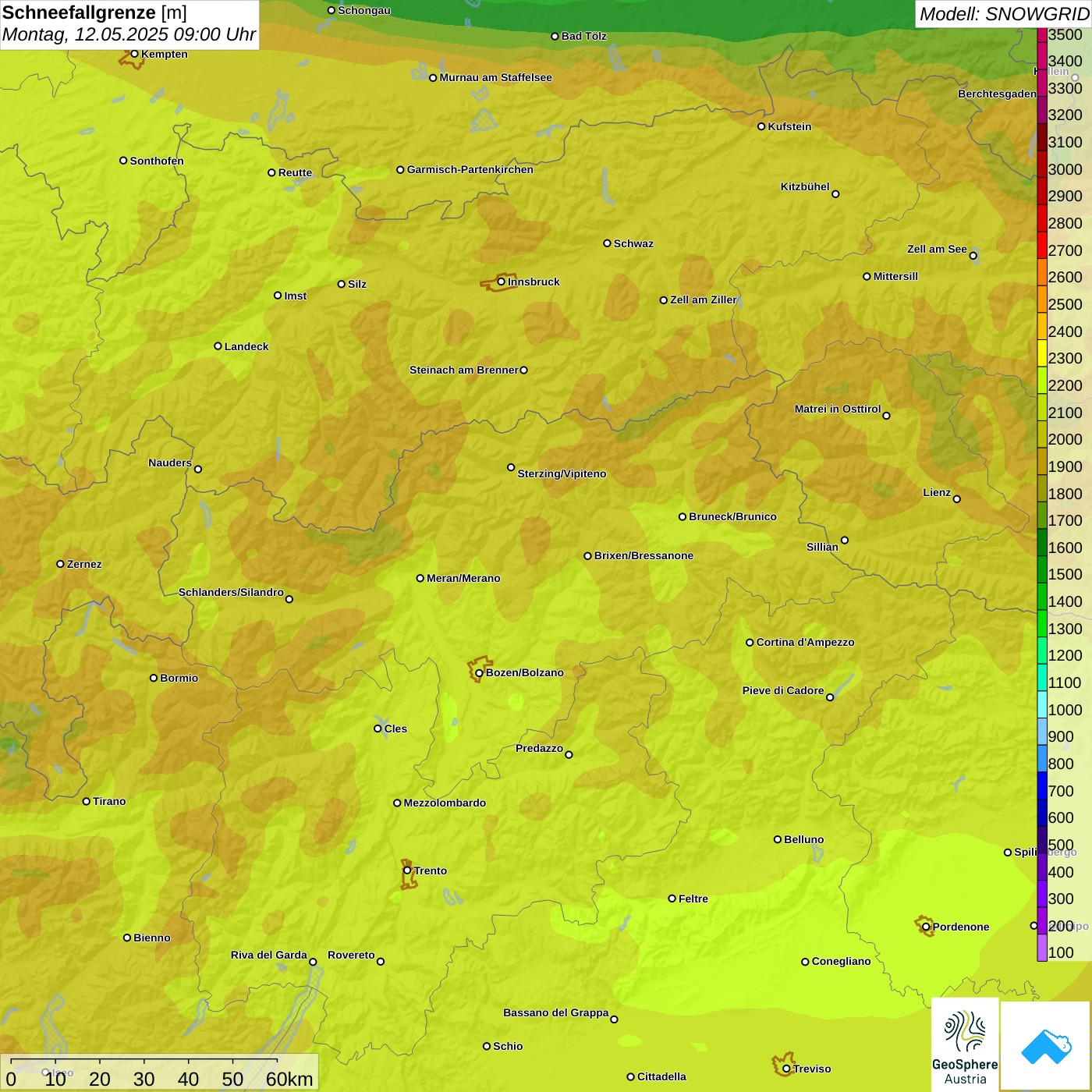Click the 2000 legend value

tap(1065, 439)
